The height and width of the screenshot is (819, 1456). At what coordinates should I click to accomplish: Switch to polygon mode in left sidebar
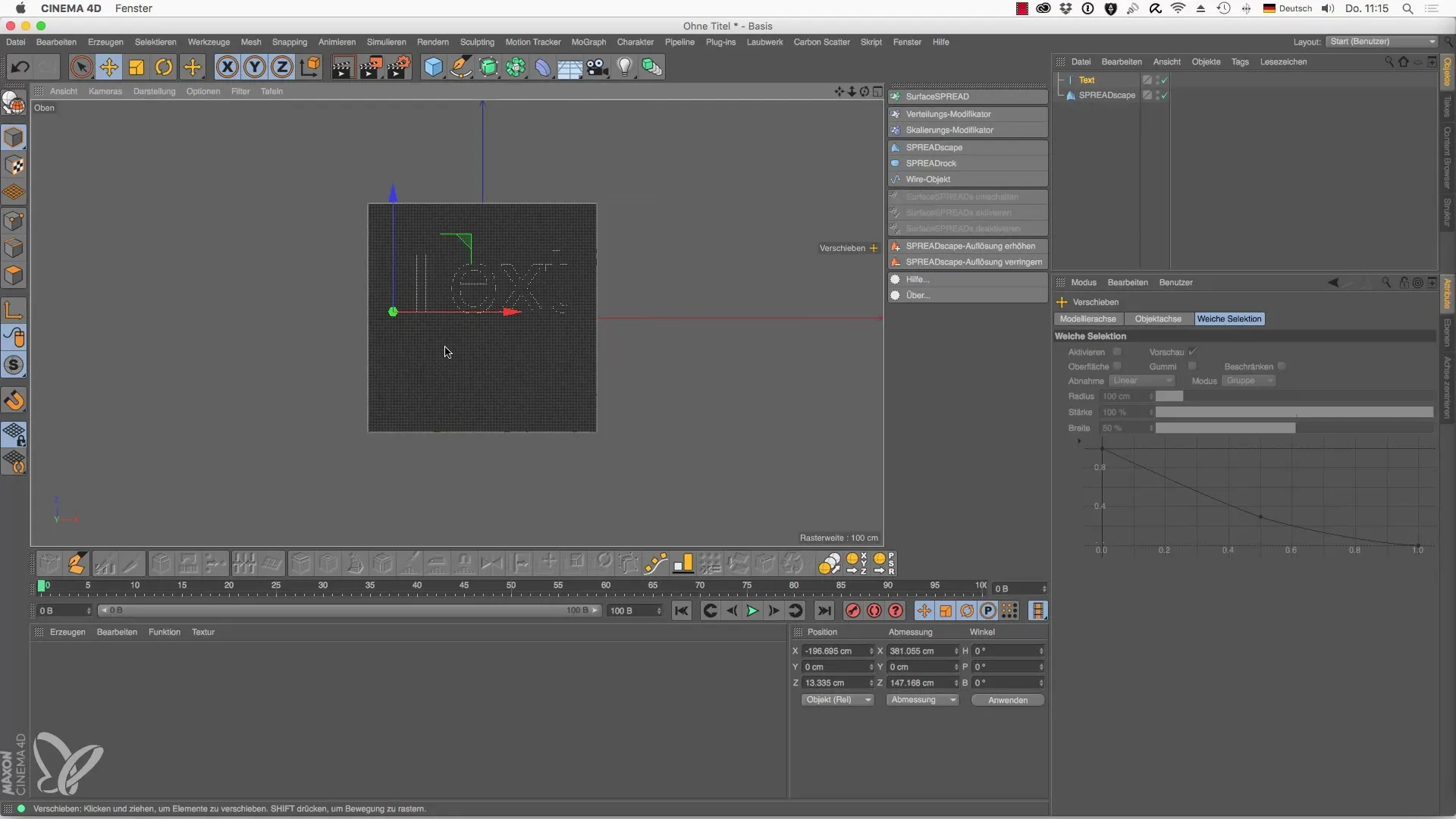coord(14,276)
